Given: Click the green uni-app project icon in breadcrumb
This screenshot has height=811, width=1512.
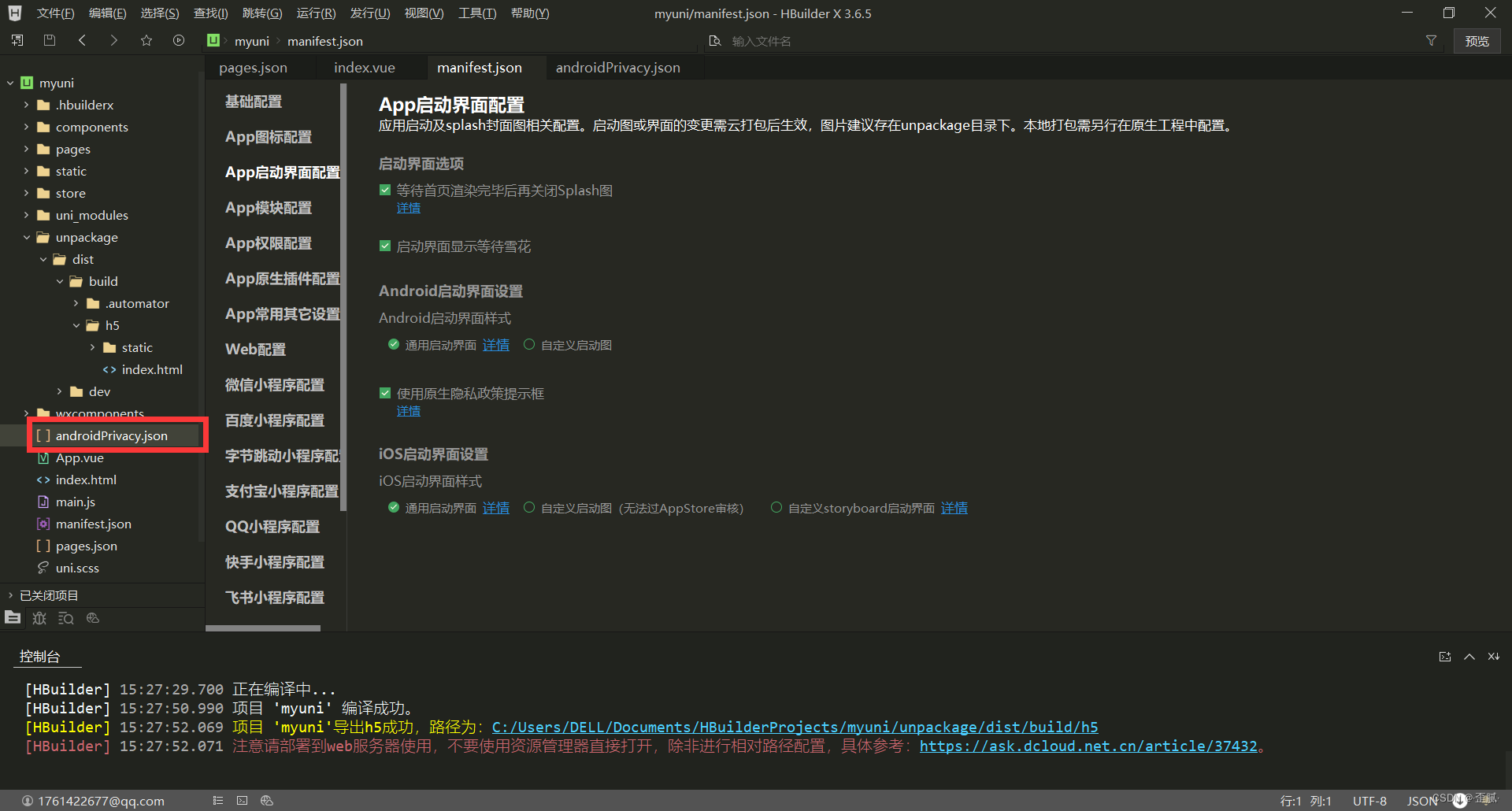Looking at the screenshot, I should 213,40.
